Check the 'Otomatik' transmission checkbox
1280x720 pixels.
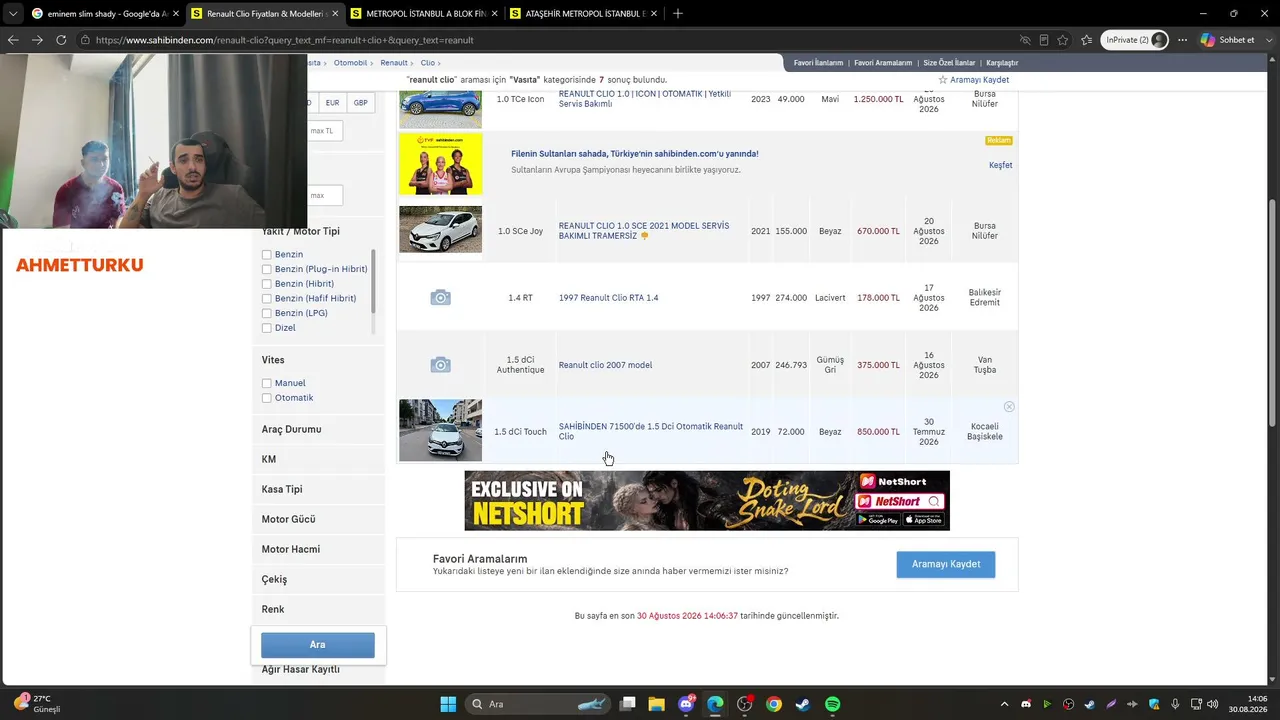(267, 398)
